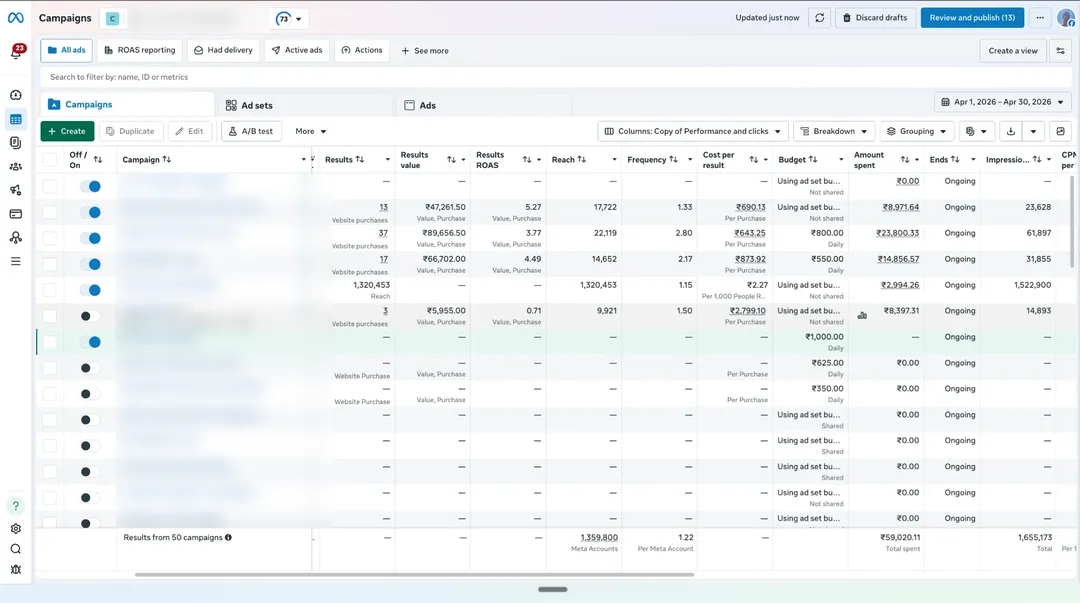The image size is (1080, 603).
Task: Switch to ROAS reporting view
Action: [140, 50]
